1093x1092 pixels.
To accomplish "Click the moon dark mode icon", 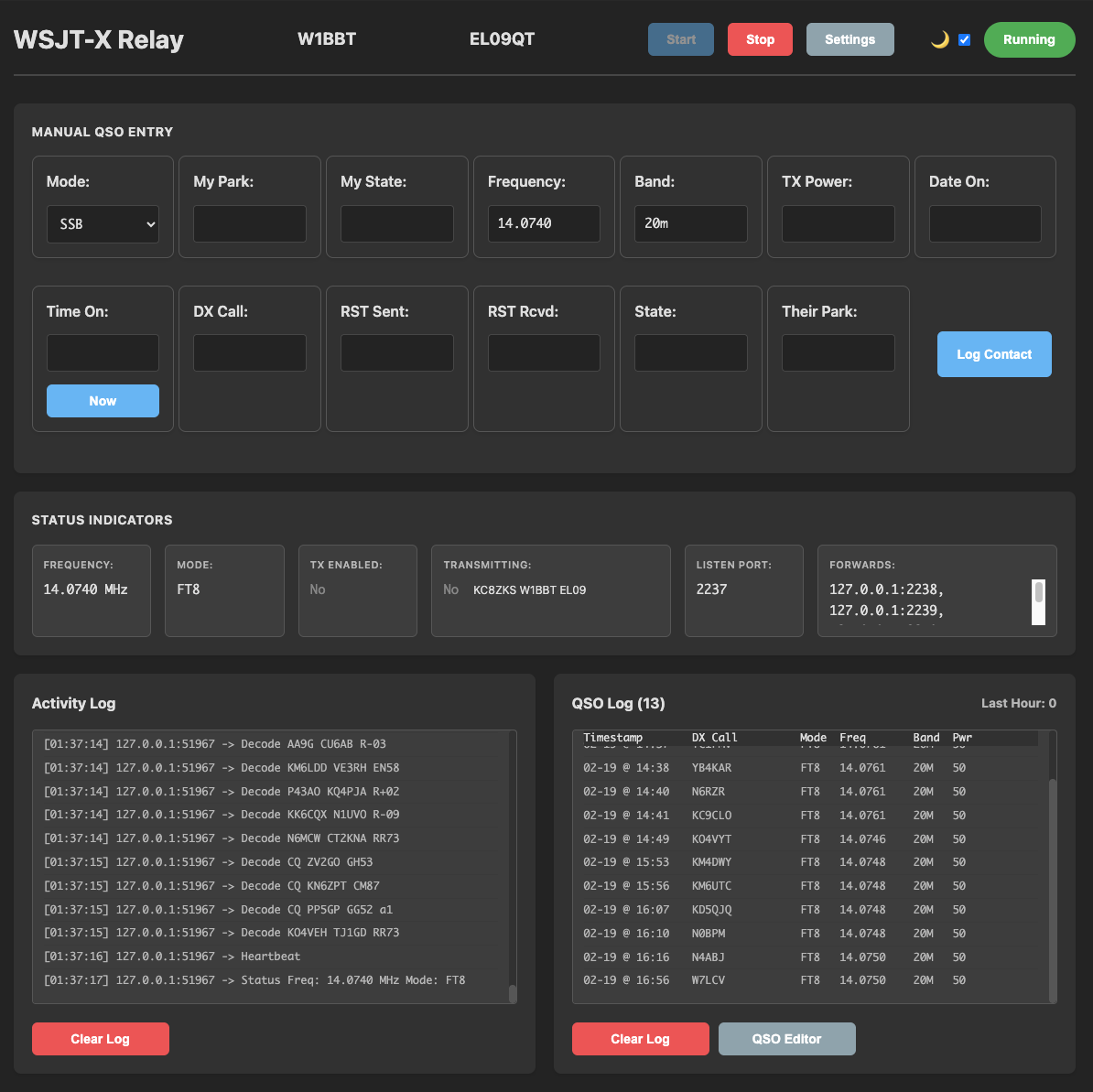I will point(937,39).
